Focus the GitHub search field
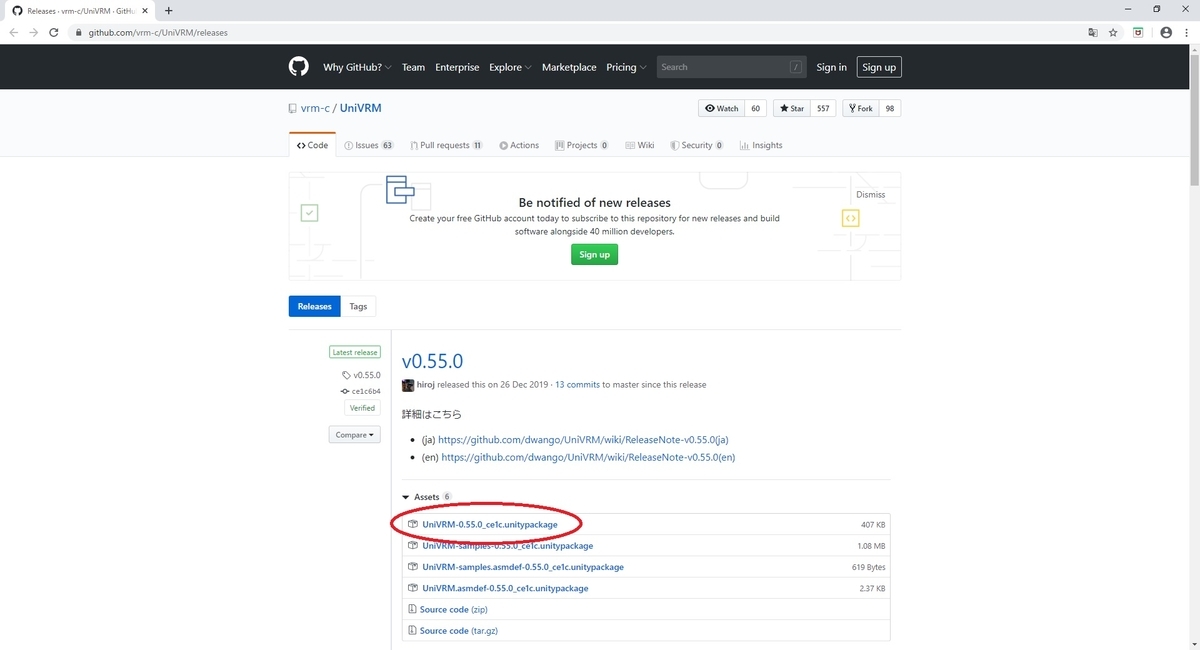 [x=732, y=67]
